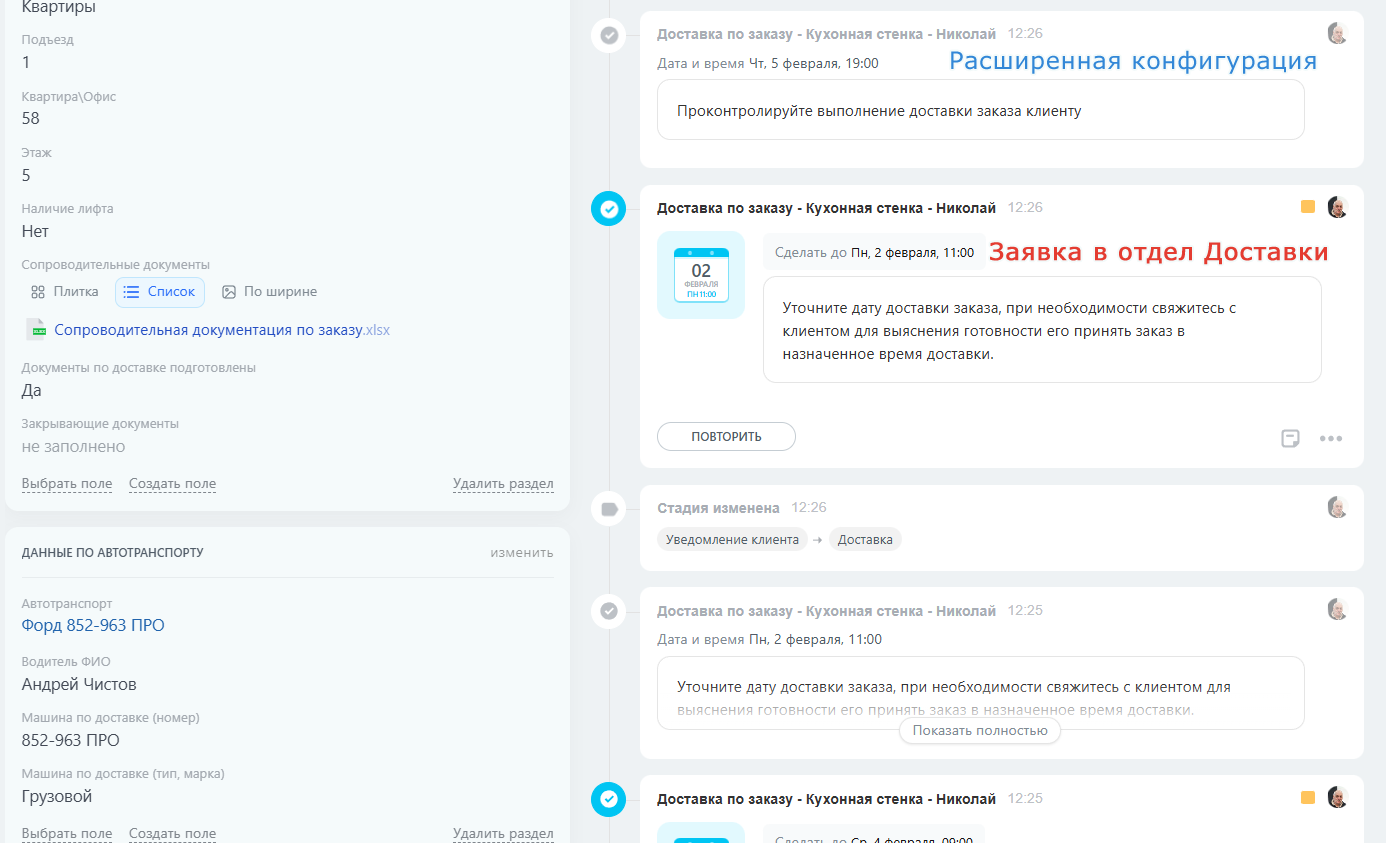Click Создать поле below Грузовой value
The width and height of the screenshot is (1386, 843).
point(172,834)
